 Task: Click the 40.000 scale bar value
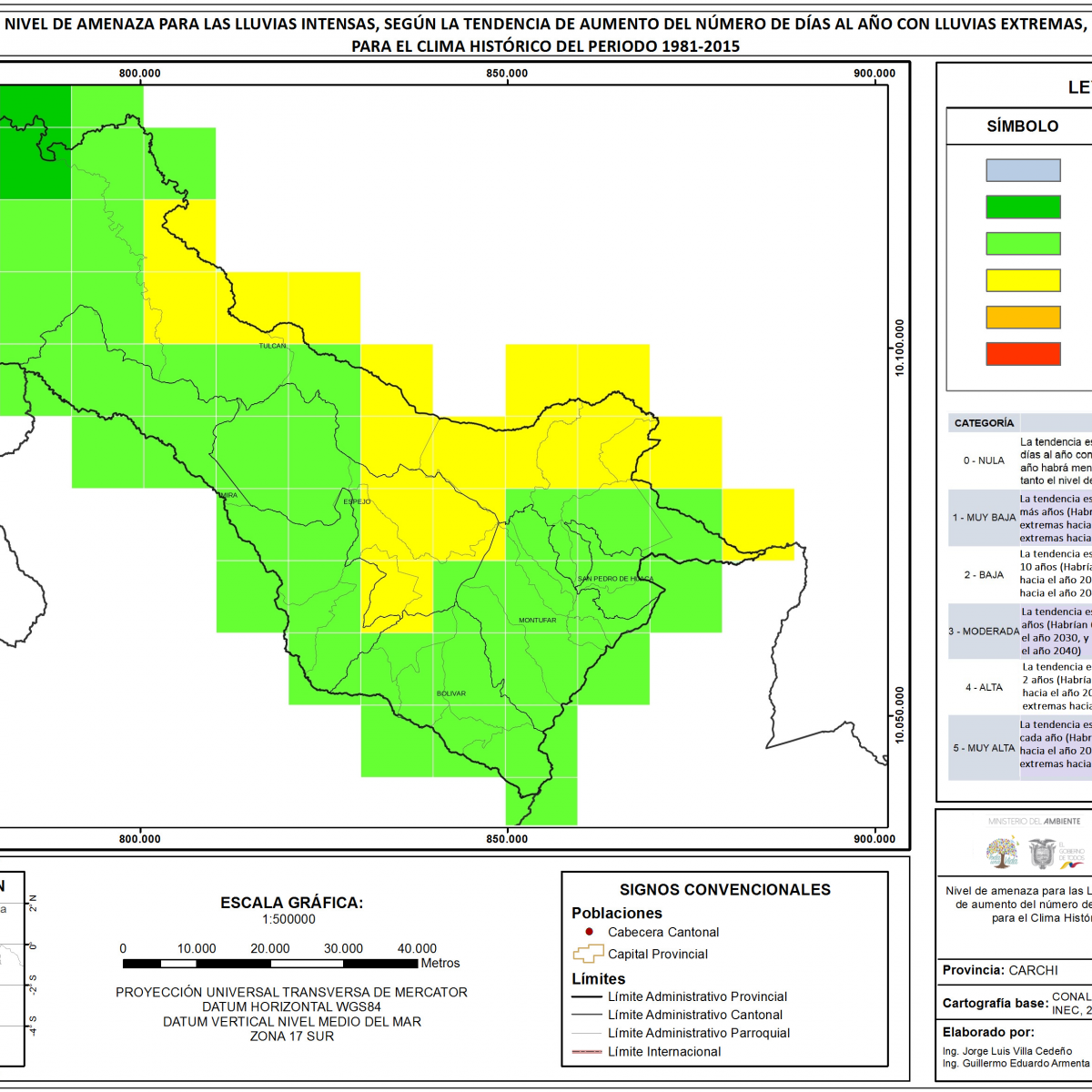[x=417, y=948]
